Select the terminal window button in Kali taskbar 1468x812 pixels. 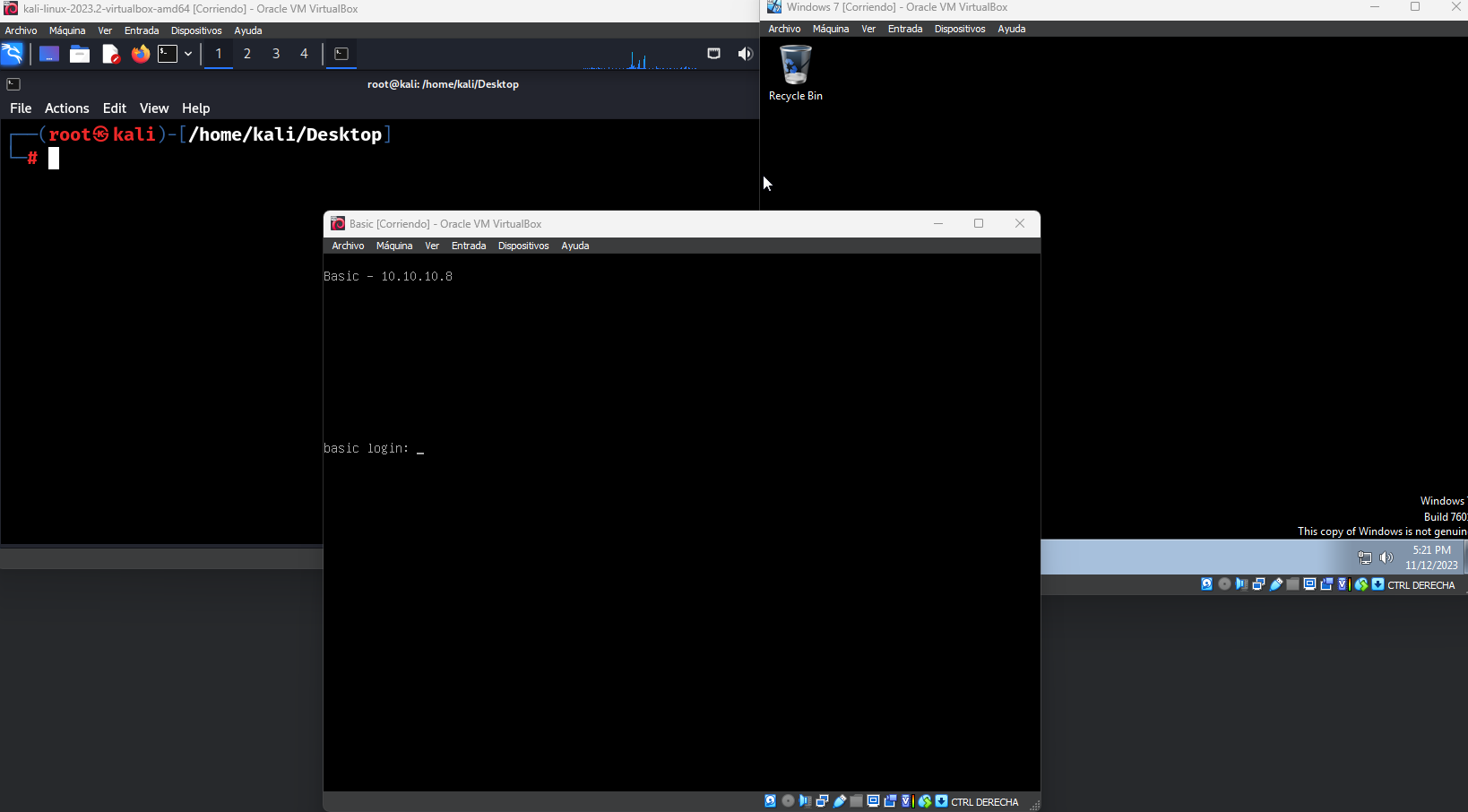point(341,54)
